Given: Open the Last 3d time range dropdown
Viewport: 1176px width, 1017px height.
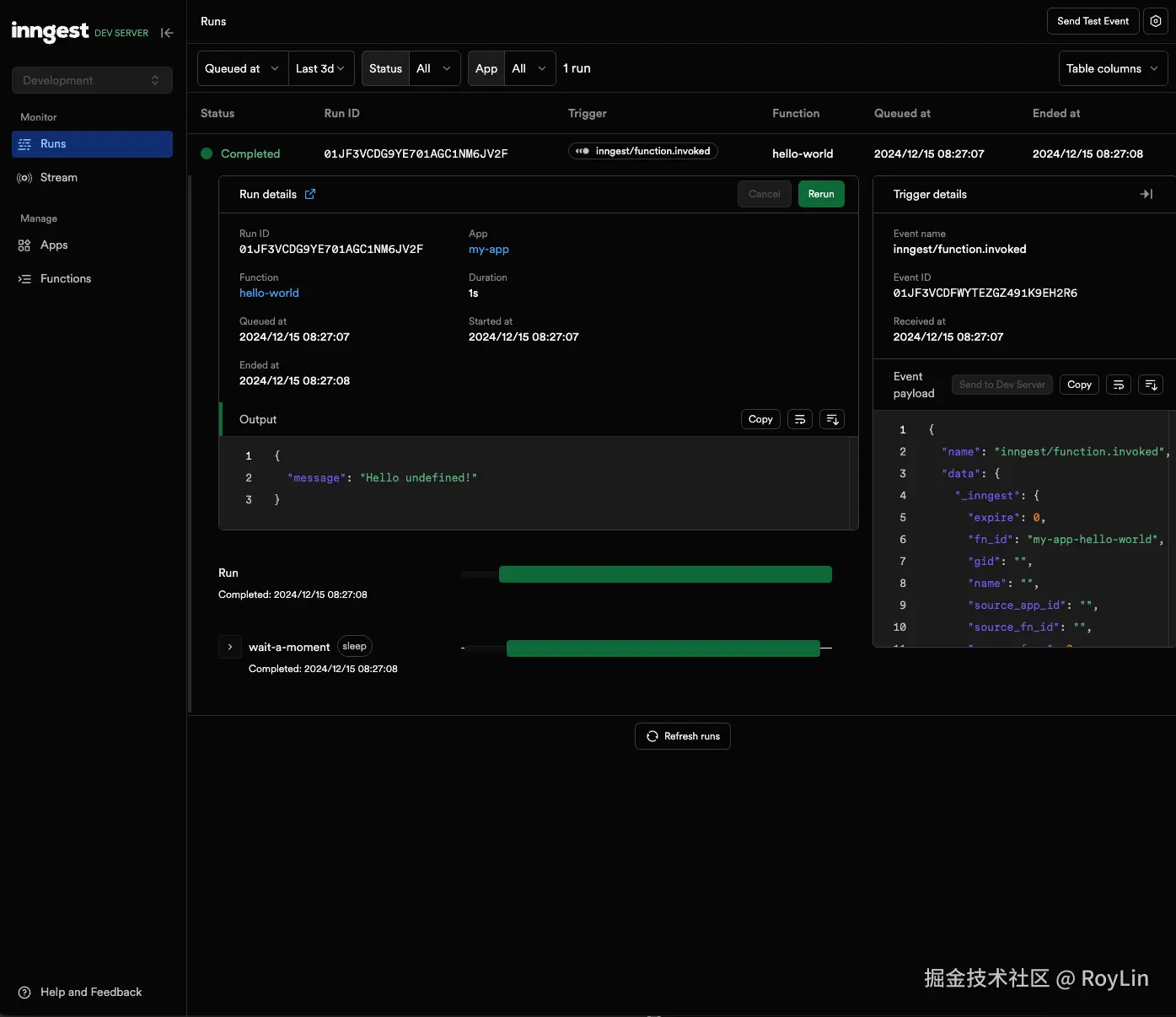Looking at the screenshot, I should coord(321,68).
